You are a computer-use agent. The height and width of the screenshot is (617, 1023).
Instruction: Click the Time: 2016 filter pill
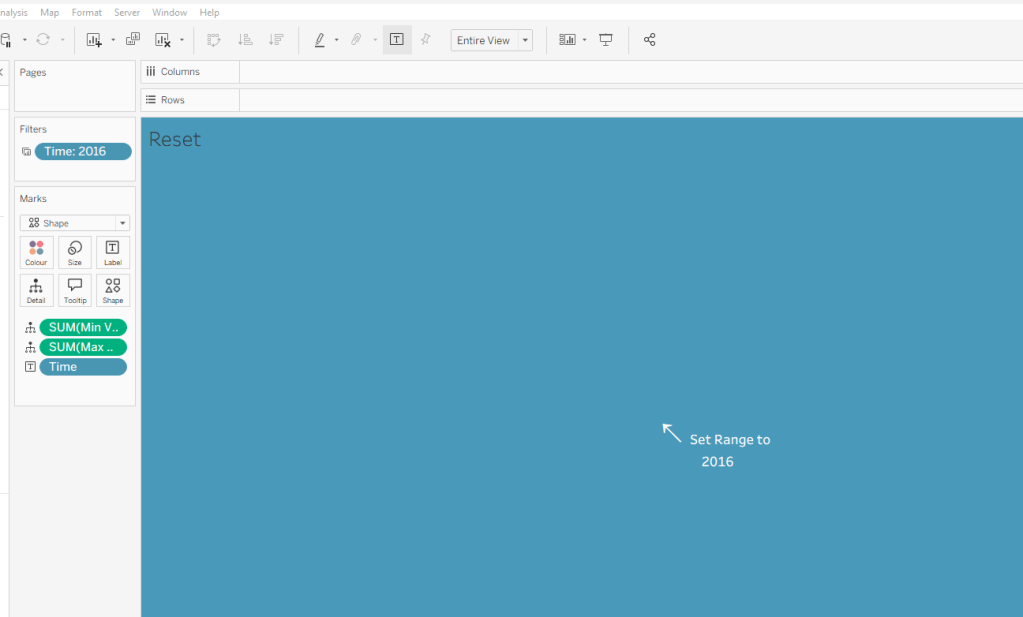click(x=83, y=152)
